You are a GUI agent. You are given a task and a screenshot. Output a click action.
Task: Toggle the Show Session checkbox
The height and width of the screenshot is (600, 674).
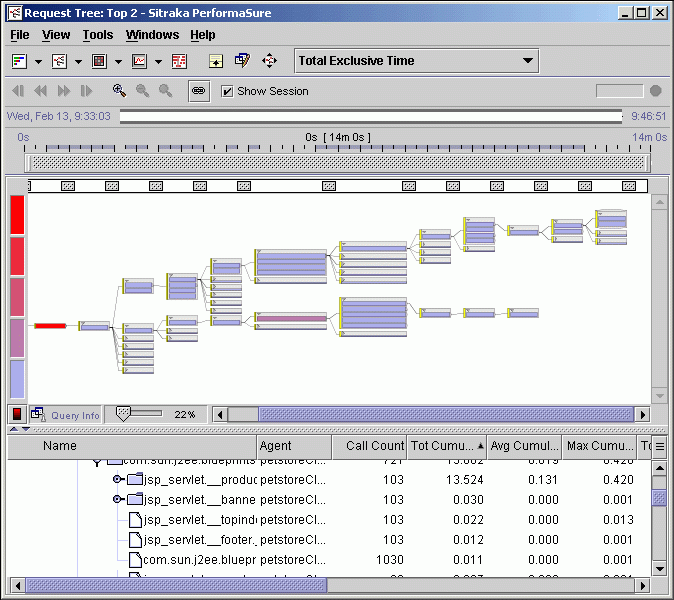pos(227,91)
